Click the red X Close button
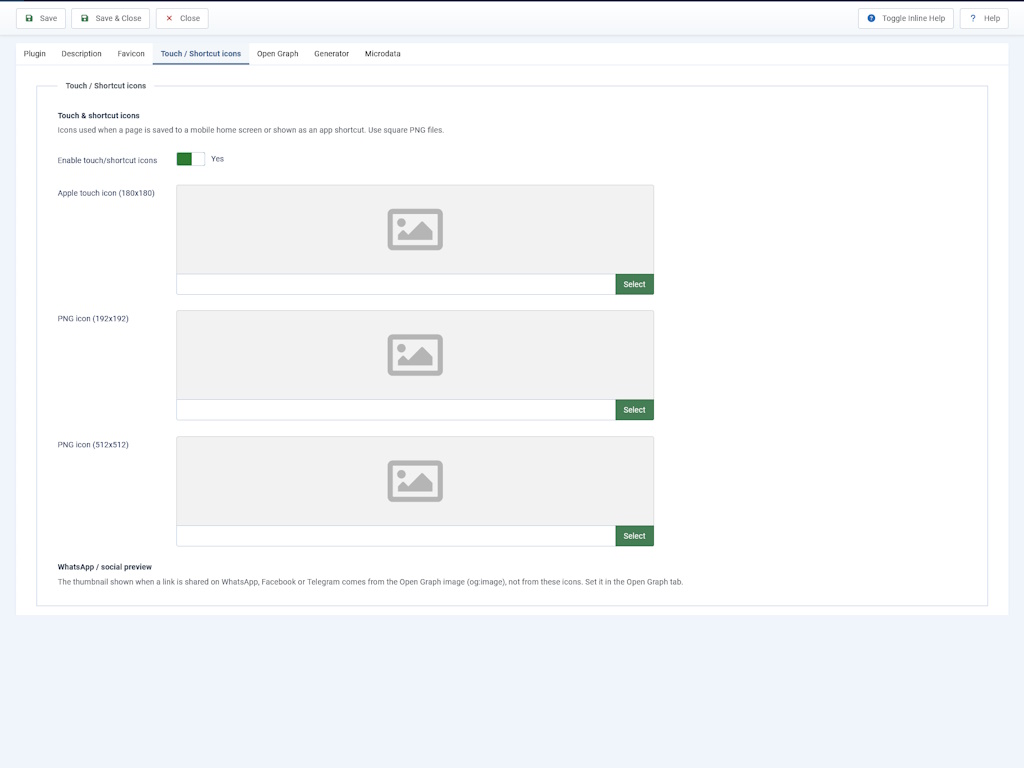Image resolution: width=1024 pixels, height=768 pixels. click(x=182, y=18)
